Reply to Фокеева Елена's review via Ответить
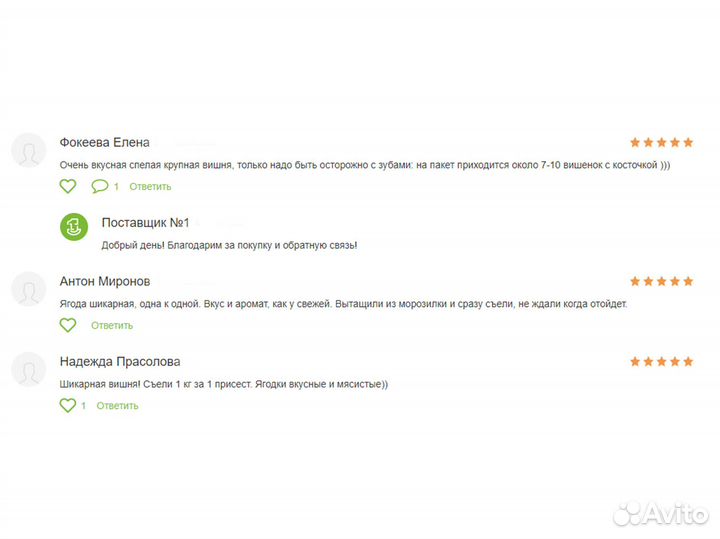 pos(150,187)
